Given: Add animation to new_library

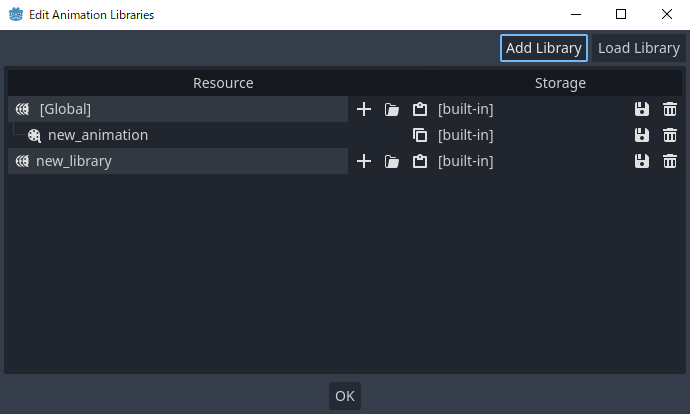Looking at the screenshot, I should coord(364,161).
